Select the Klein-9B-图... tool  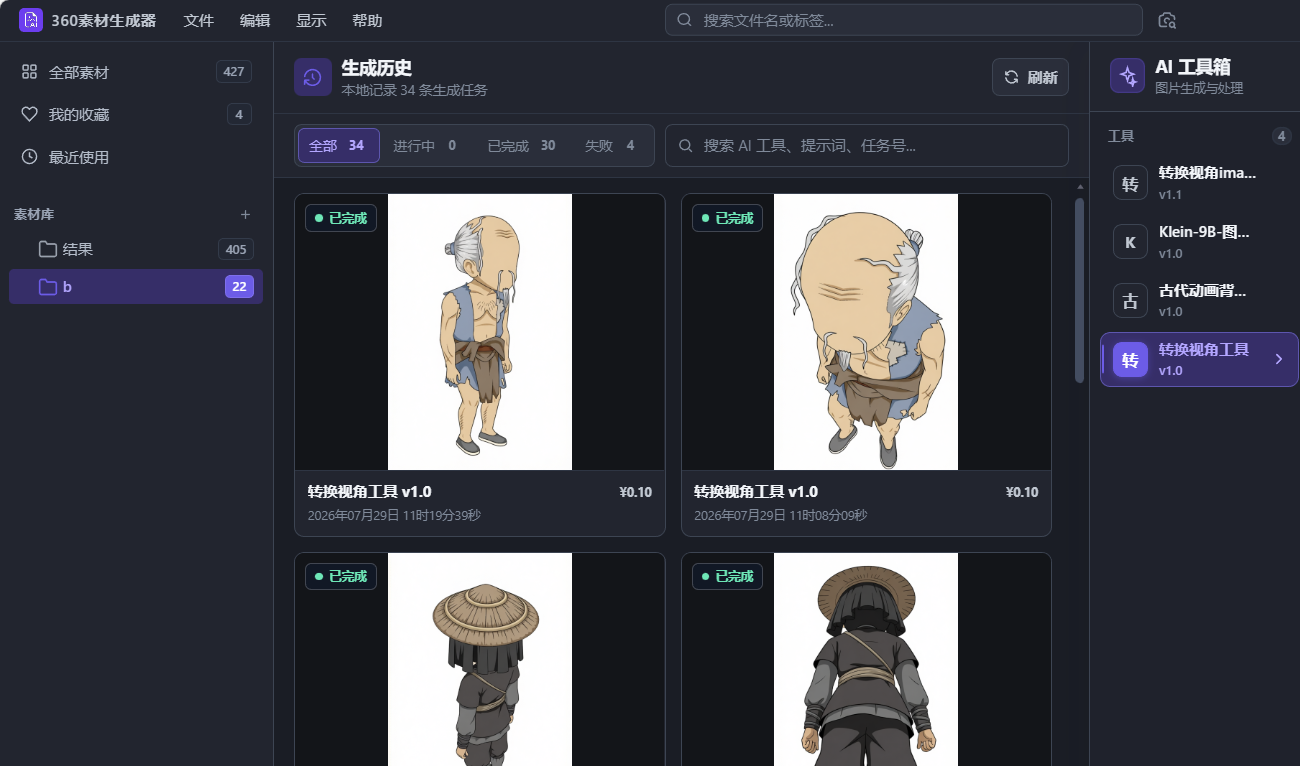pos(1199,242)
